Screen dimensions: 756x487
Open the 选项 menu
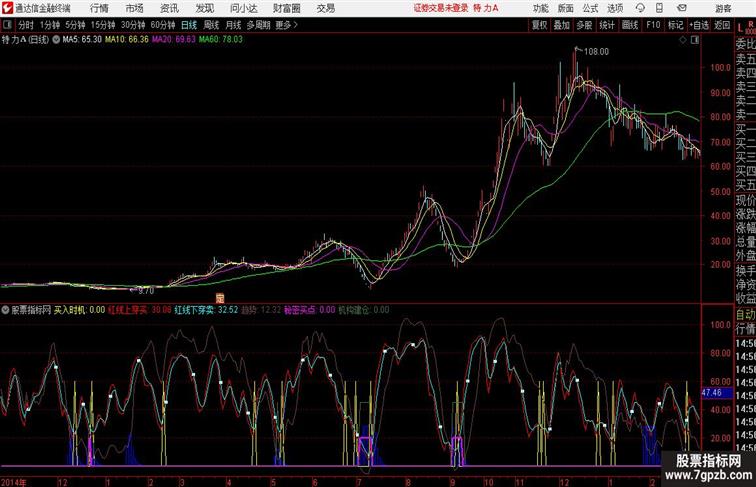tap(615, 8)
